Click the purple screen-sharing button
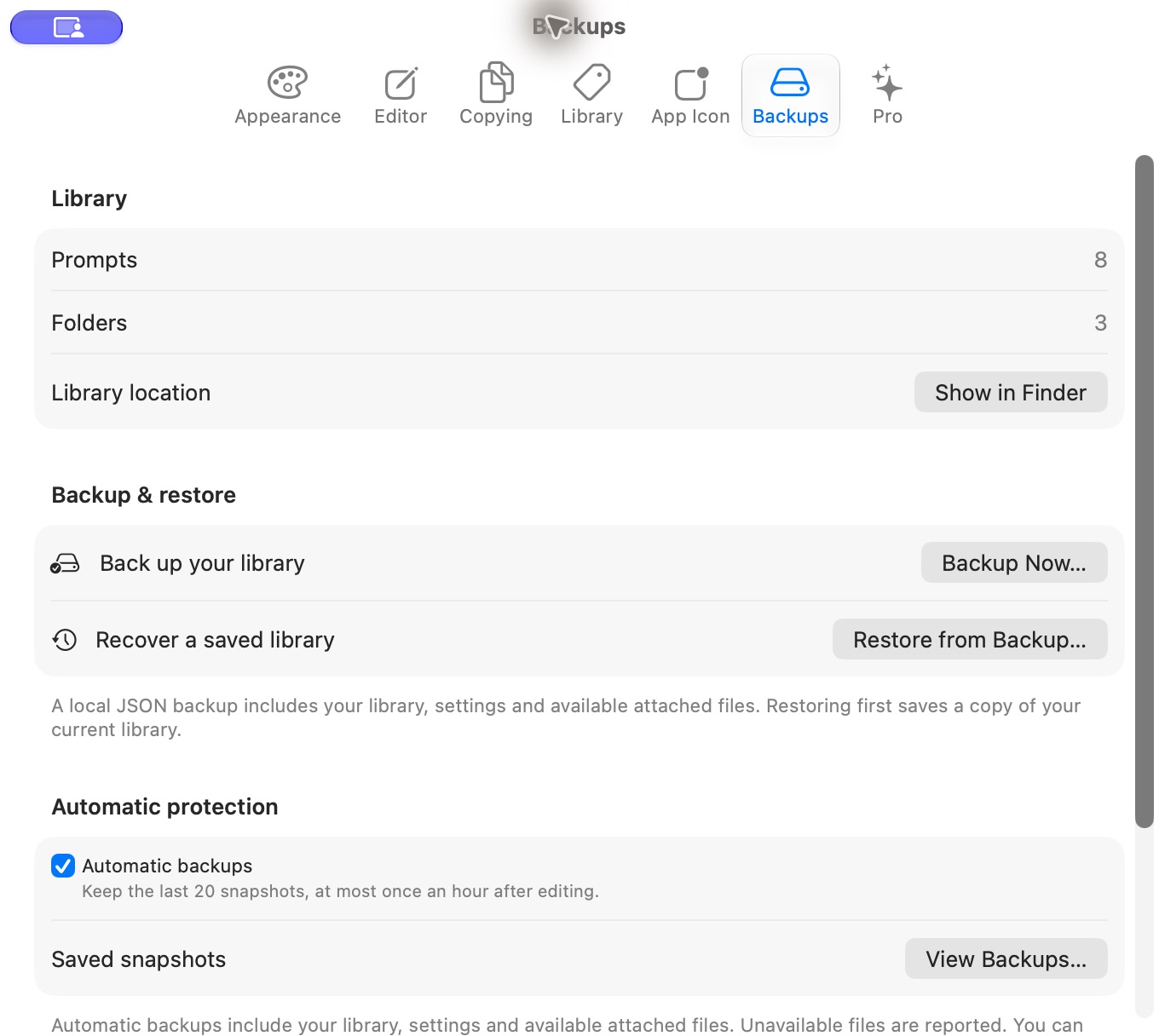The height and width of the screenshot is (1036, 1159). coord(66,27)
